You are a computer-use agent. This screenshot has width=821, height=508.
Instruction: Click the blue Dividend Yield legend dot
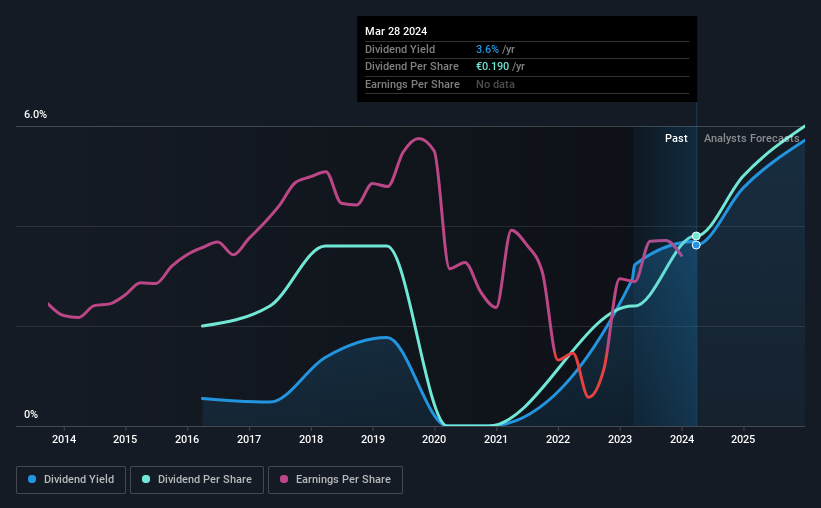(x=32, y=479)
